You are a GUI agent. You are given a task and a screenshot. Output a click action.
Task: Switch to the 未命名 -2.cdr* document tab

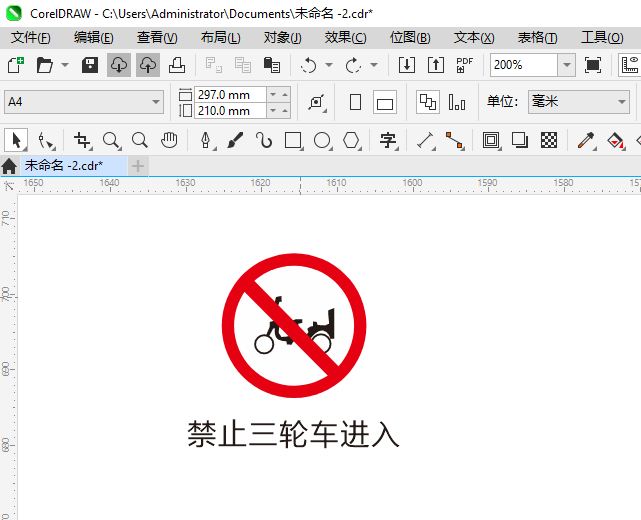74,166
